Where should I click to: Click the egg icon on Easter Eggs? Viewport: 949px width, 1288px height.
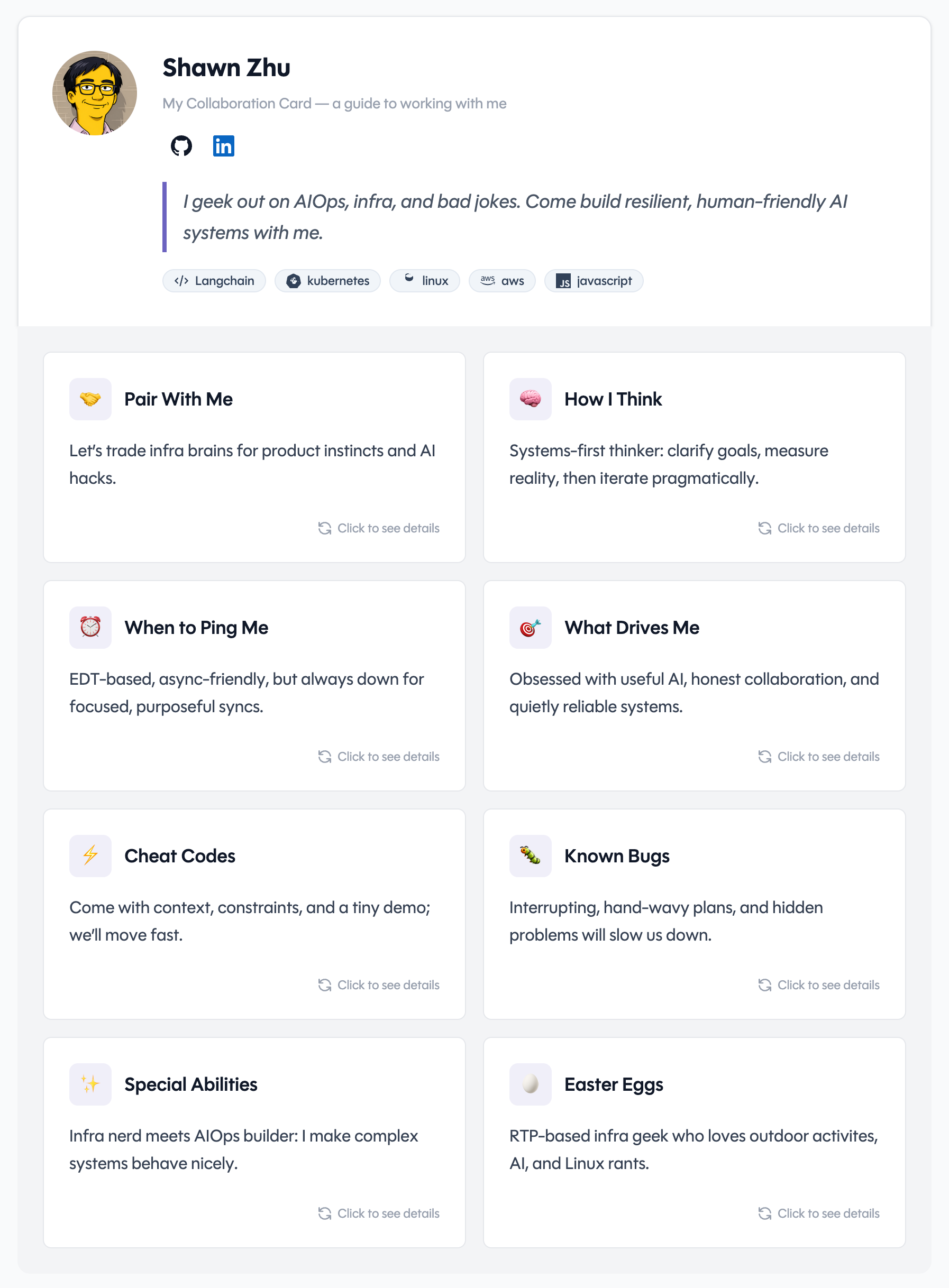[x=530, y=1084]
